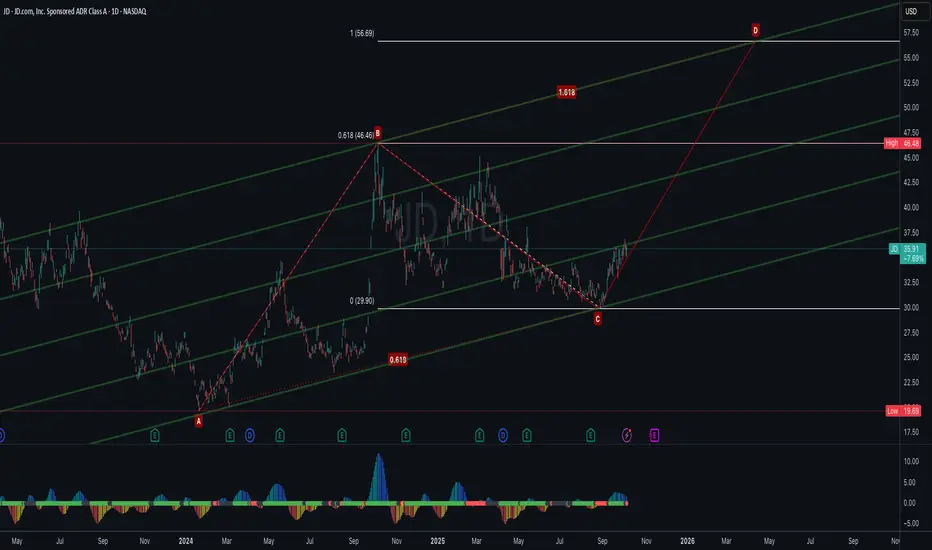Click 50.00 on the price axis
This screenshot has width=932, height=550.
click(911, 108)
